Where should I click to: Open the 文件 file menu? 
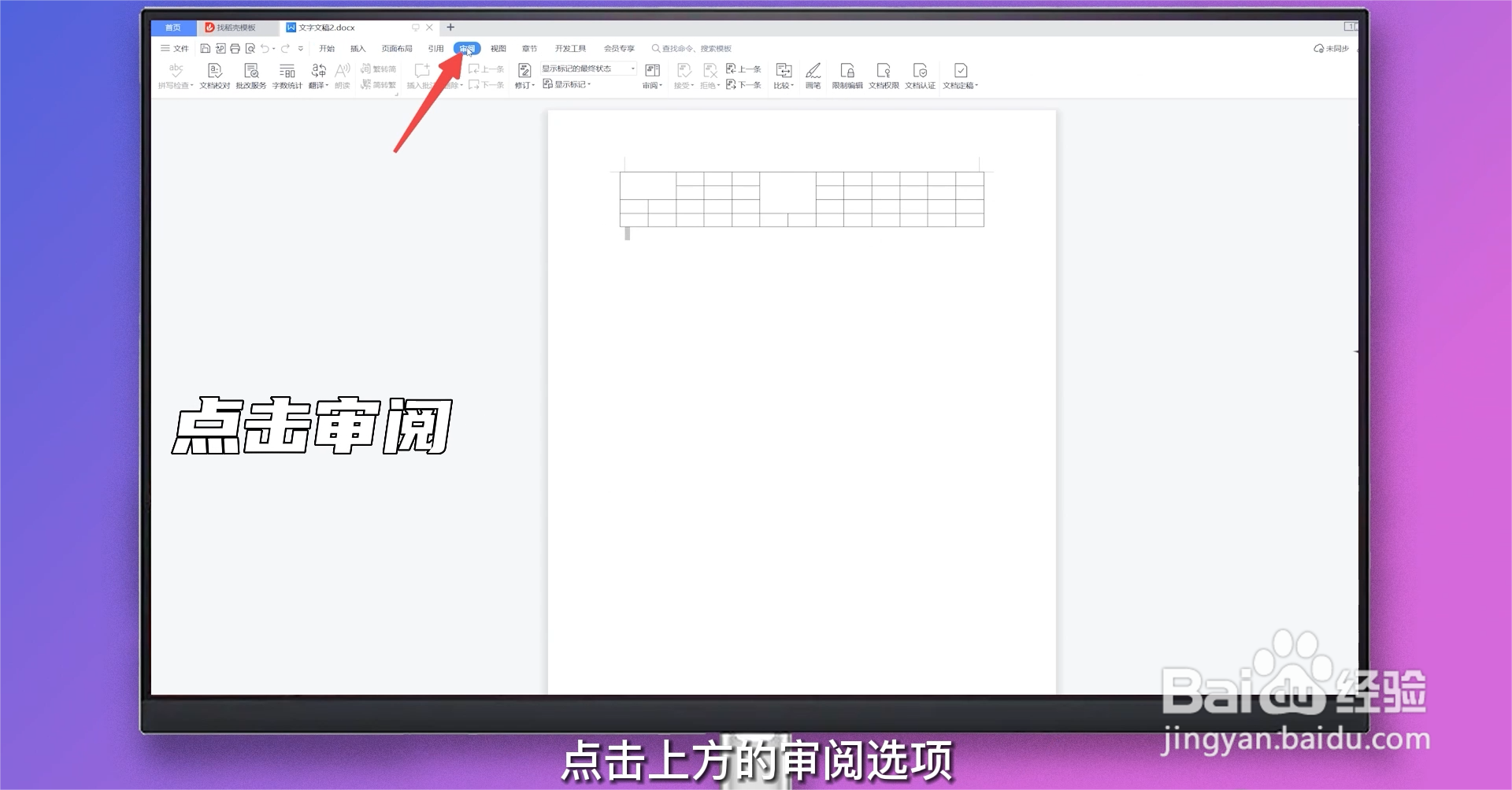(175, 49)
